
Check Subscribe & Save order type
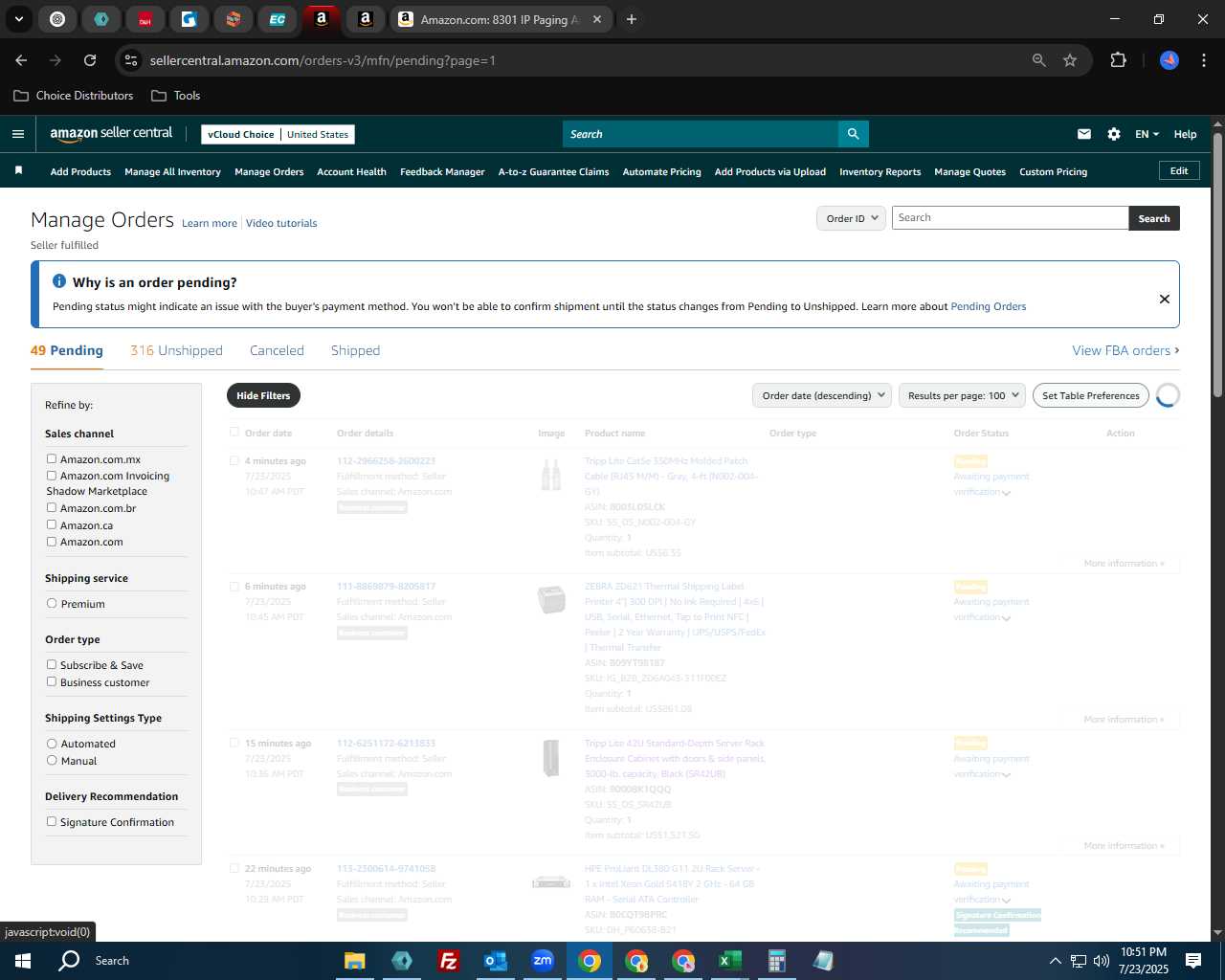pos(52,664)
